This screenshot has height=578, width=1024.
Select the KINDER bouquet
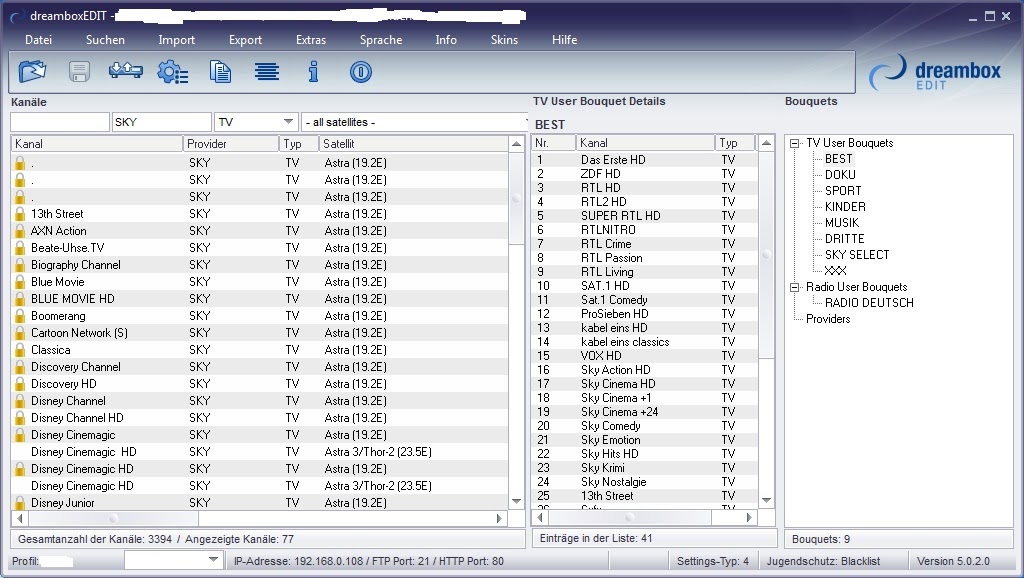click(845, 206)
